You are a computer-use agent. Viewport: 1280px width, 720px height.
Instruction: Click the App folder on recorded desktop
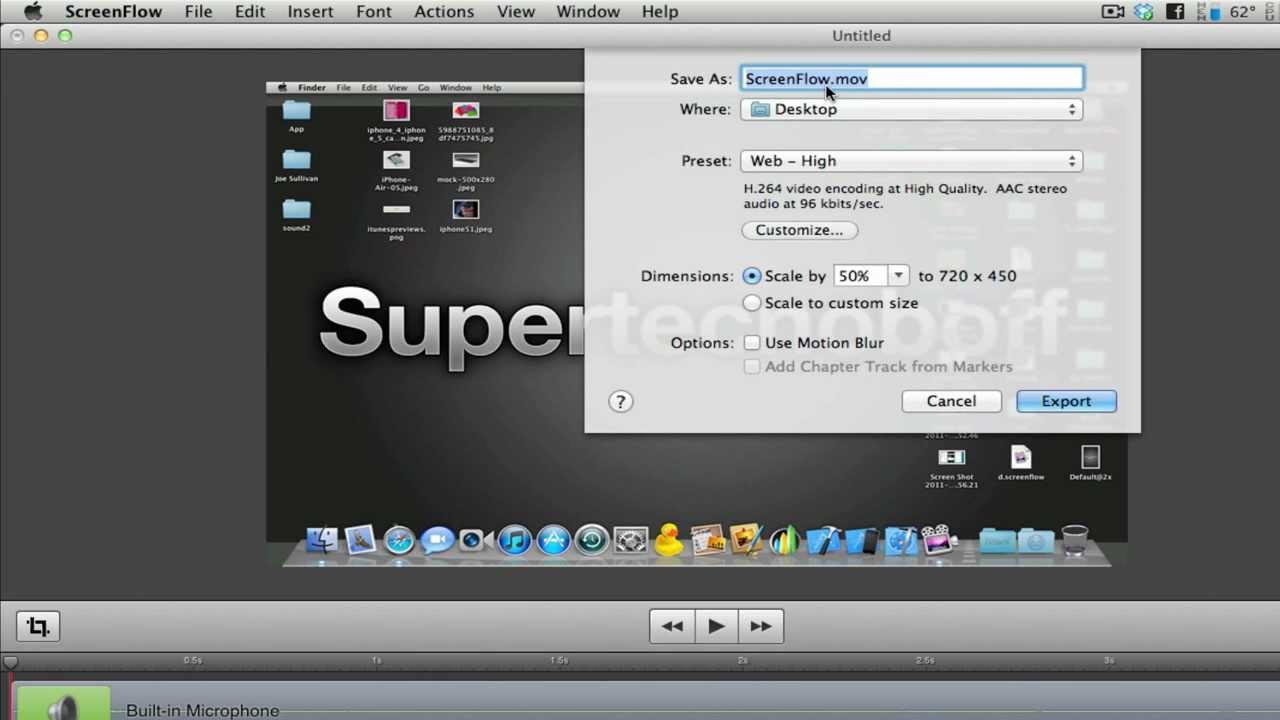coord(296,111)
